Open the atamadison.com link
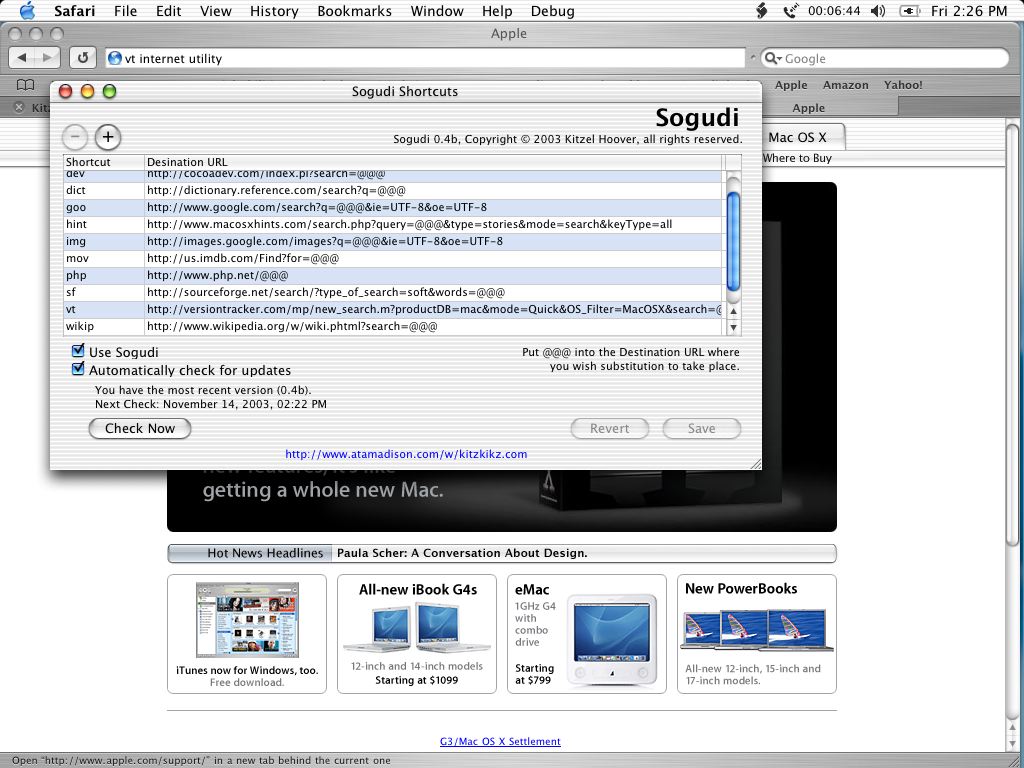This screenshot has width=1024, height=768. click(x=406, y=454)
